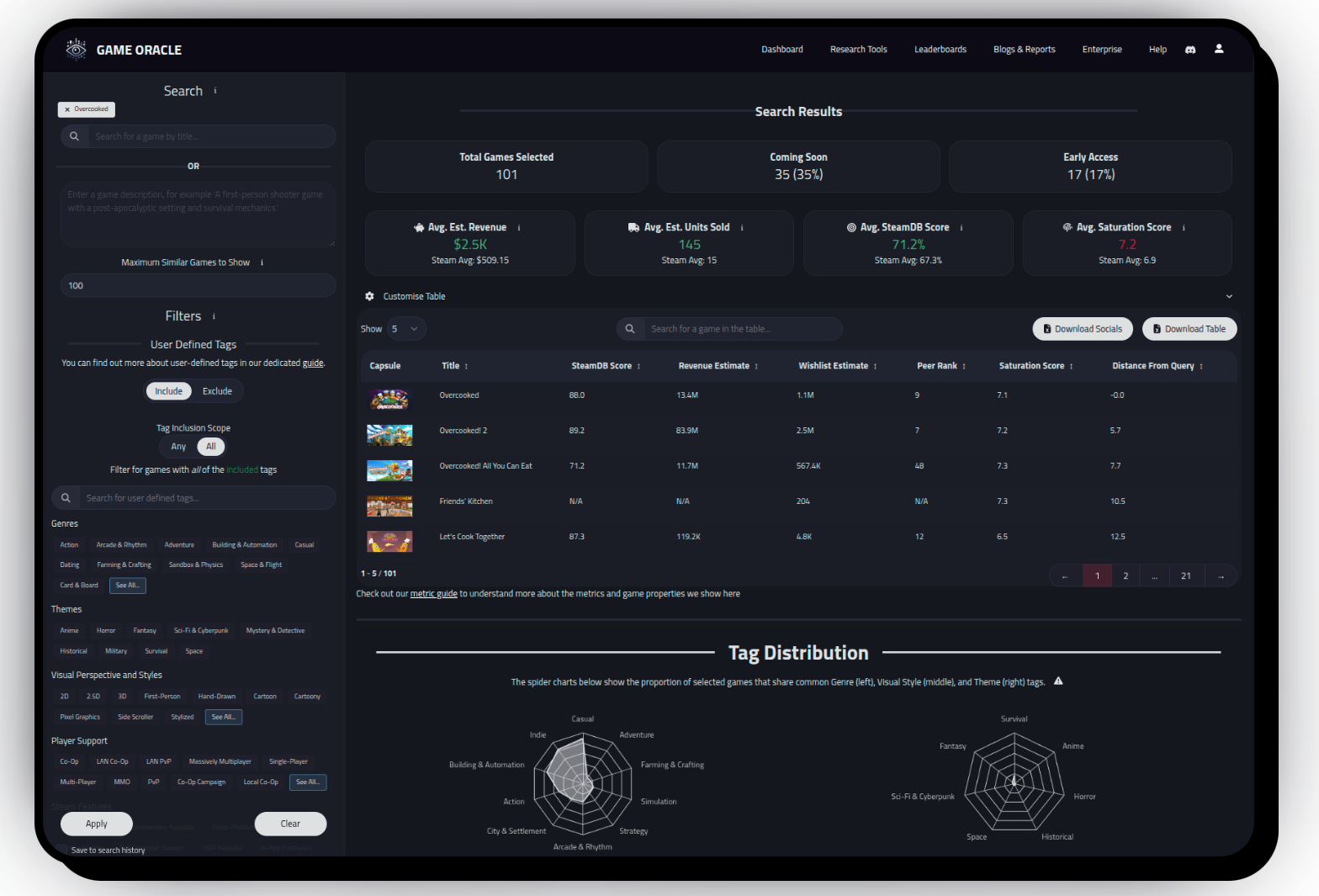
Task: Switch the tag filter to Exclude
Action: (217, 391)
